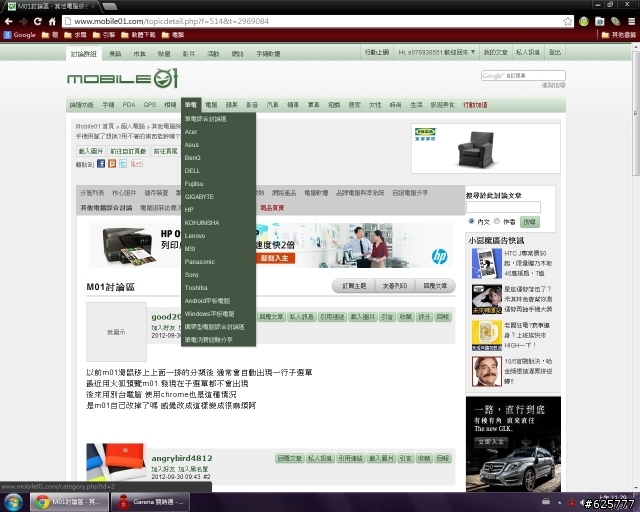Image resolution: width=640 pixels, height=512 pixels.
Task: Open the IKEA armchair advertisement
Action: tap(486, 149)
